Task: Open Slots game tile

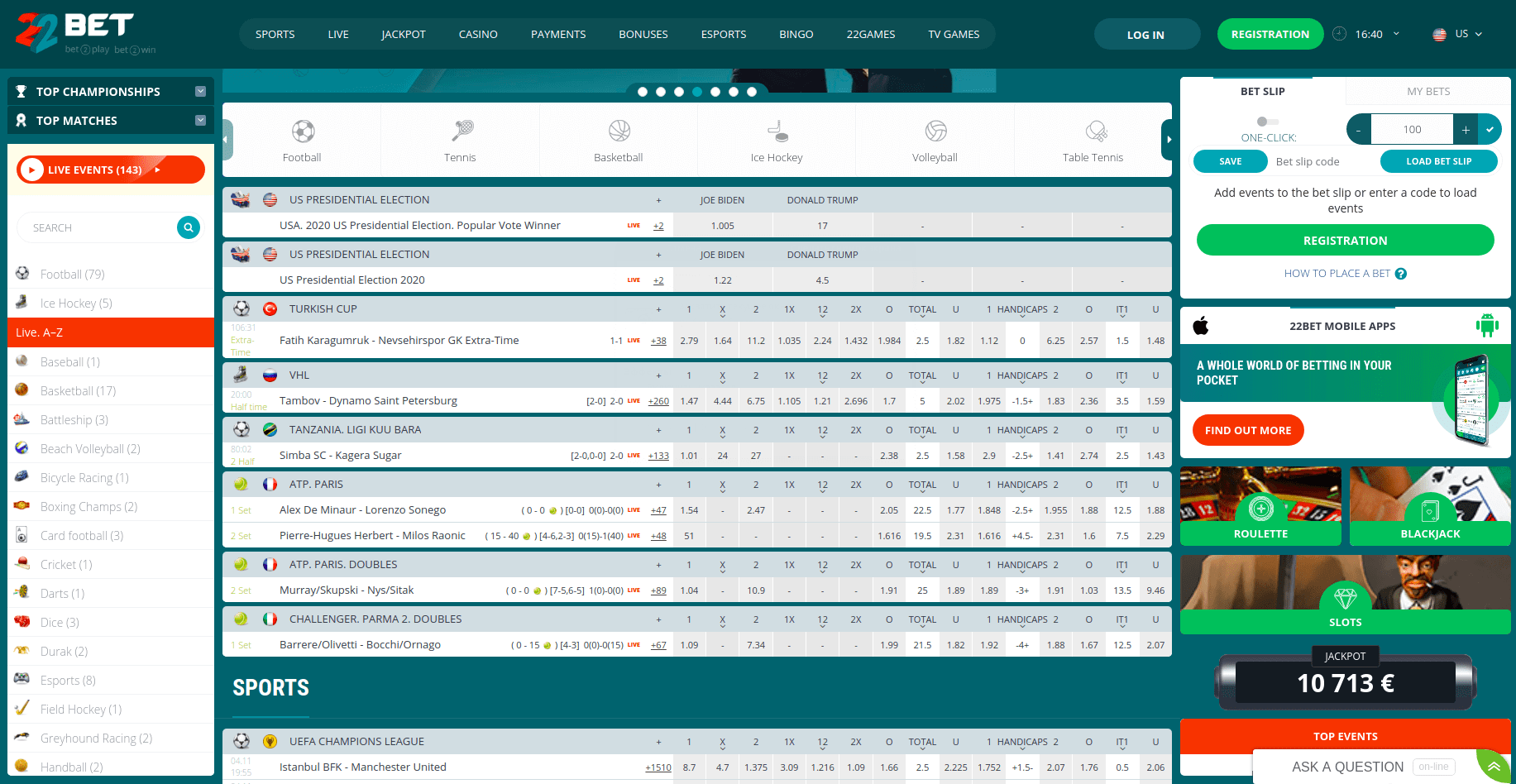Action: tap(1346, 595)
